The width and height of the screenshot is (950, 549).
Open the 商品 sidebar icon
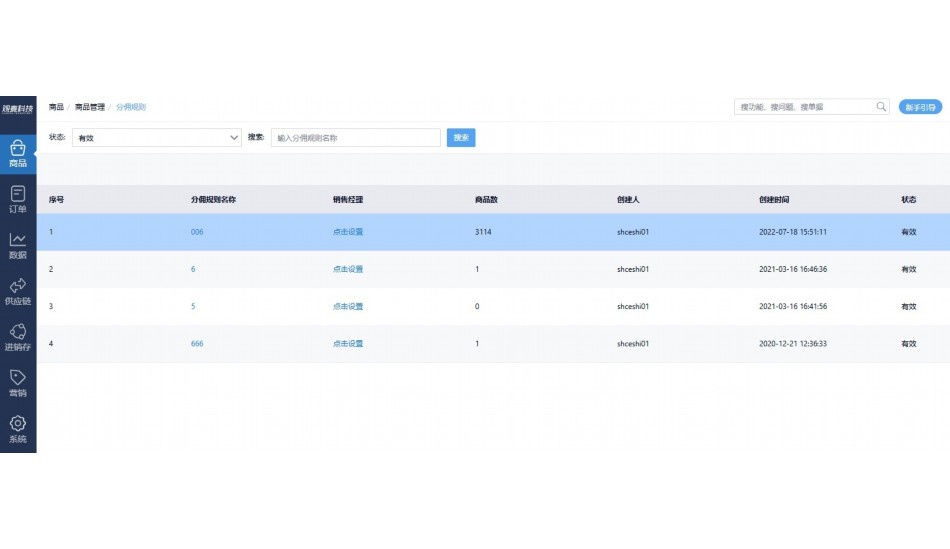[18, 153]
